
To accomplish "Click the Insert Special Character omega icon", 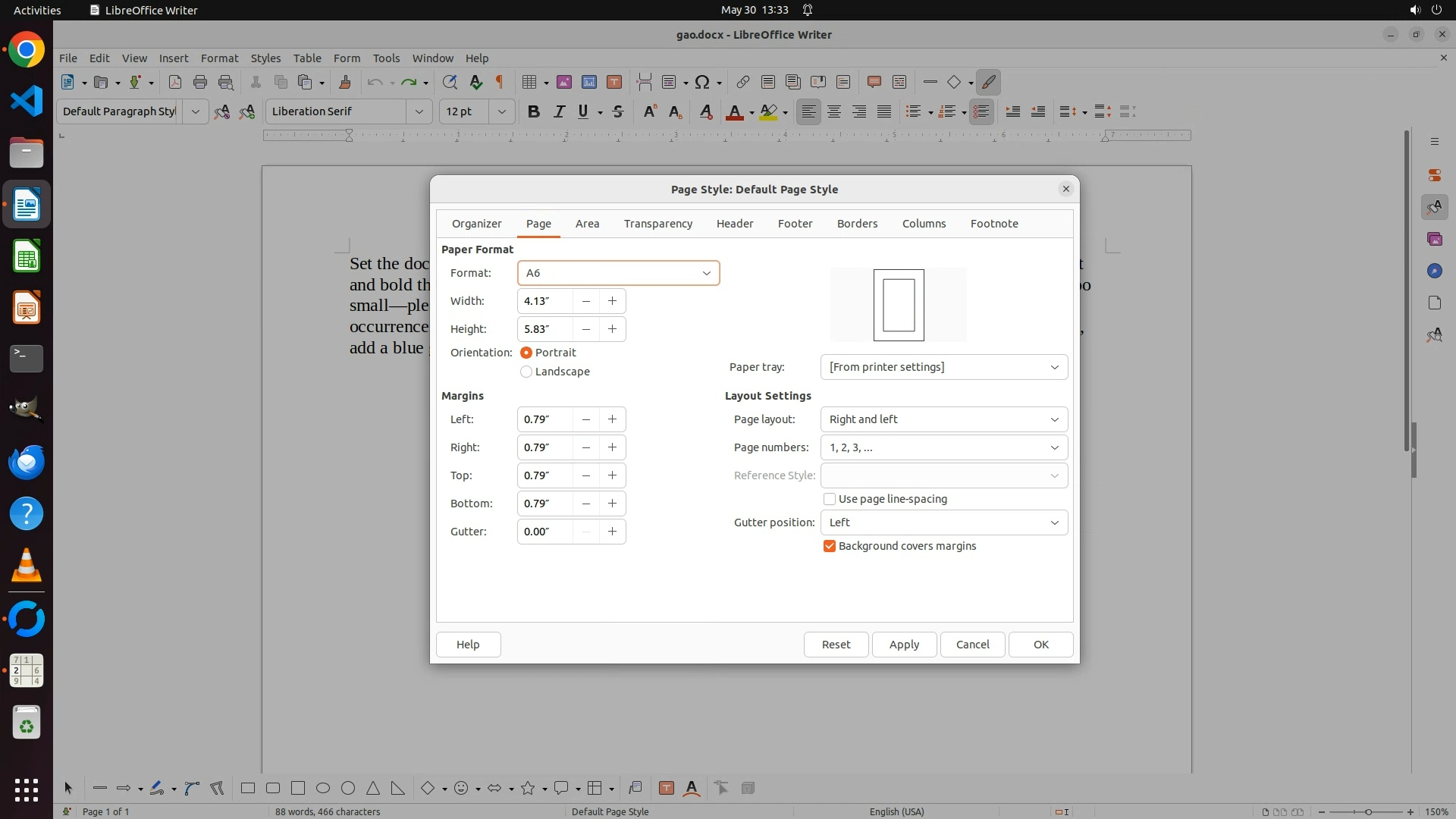I will coord(702,82).
